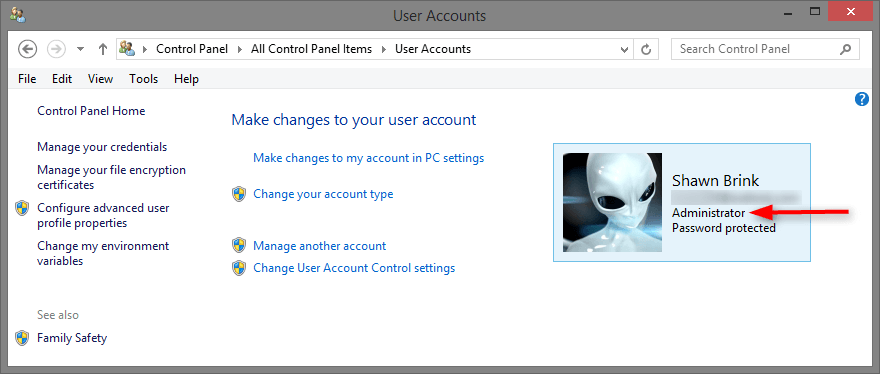Maximize the User Accounts window
Screen dimensions: 880x374
[815, 11]
